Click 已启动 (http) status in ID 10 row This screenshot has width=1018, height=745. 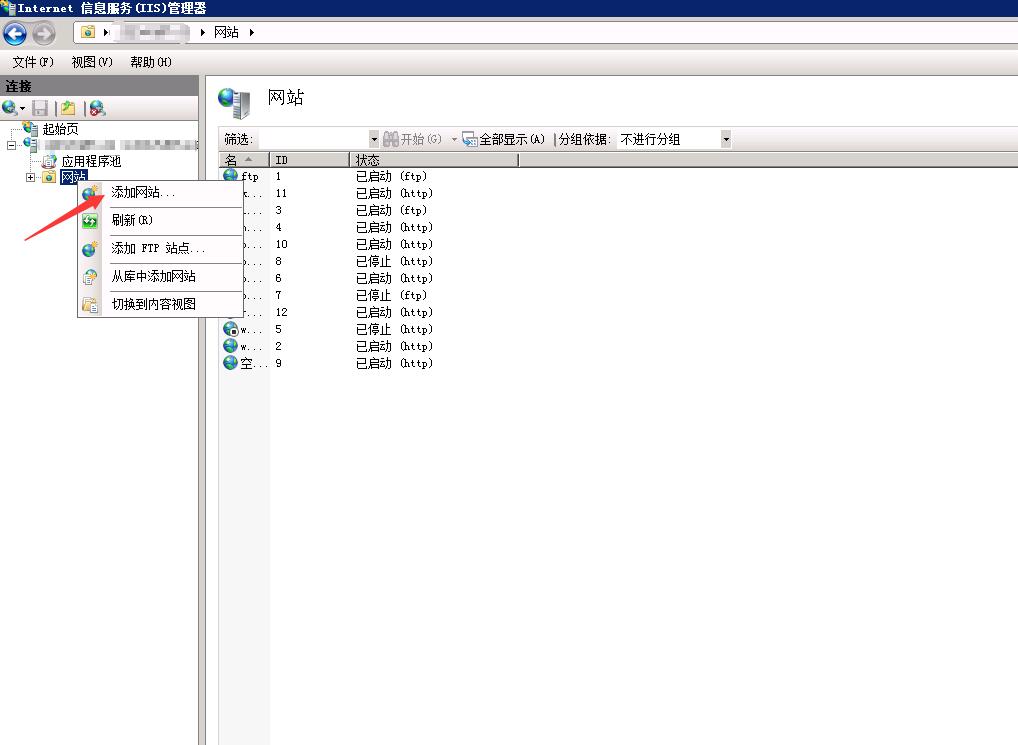coord(394,244)
